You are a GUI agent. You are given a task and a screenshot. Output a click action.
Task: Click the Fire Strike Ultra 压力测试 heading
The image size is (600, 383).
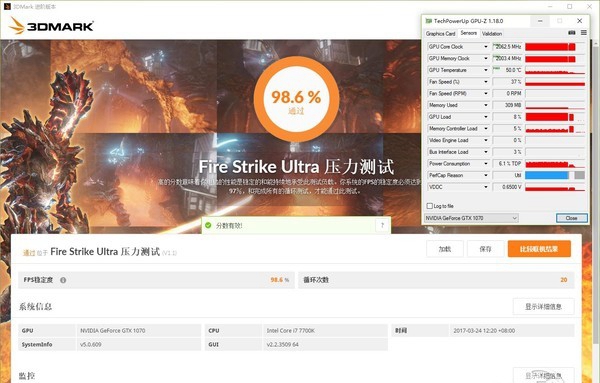(296, 167)
